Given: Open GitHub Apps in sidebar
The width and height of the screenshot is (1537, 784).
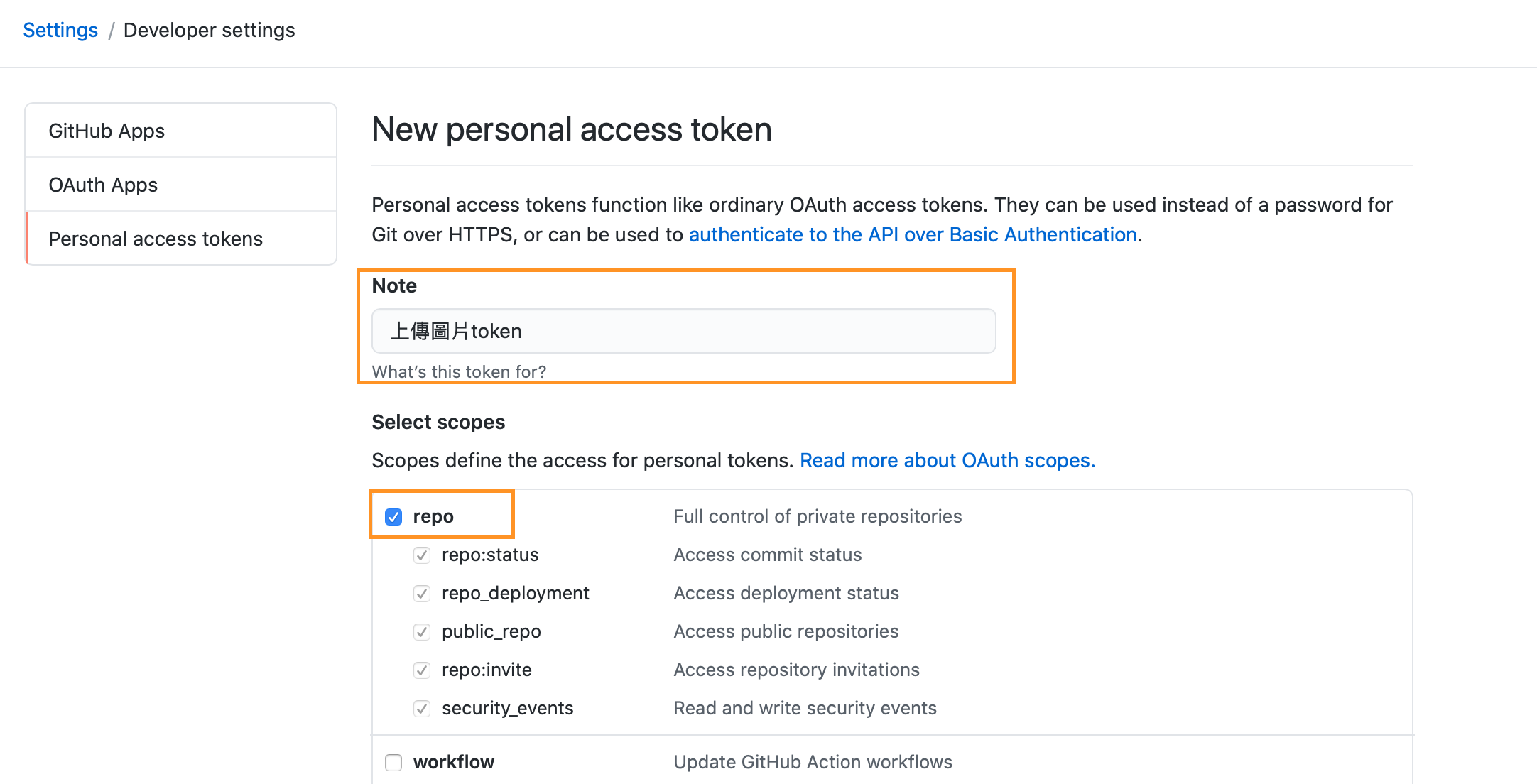Looking at the screenshot, I should coord(107,131).
